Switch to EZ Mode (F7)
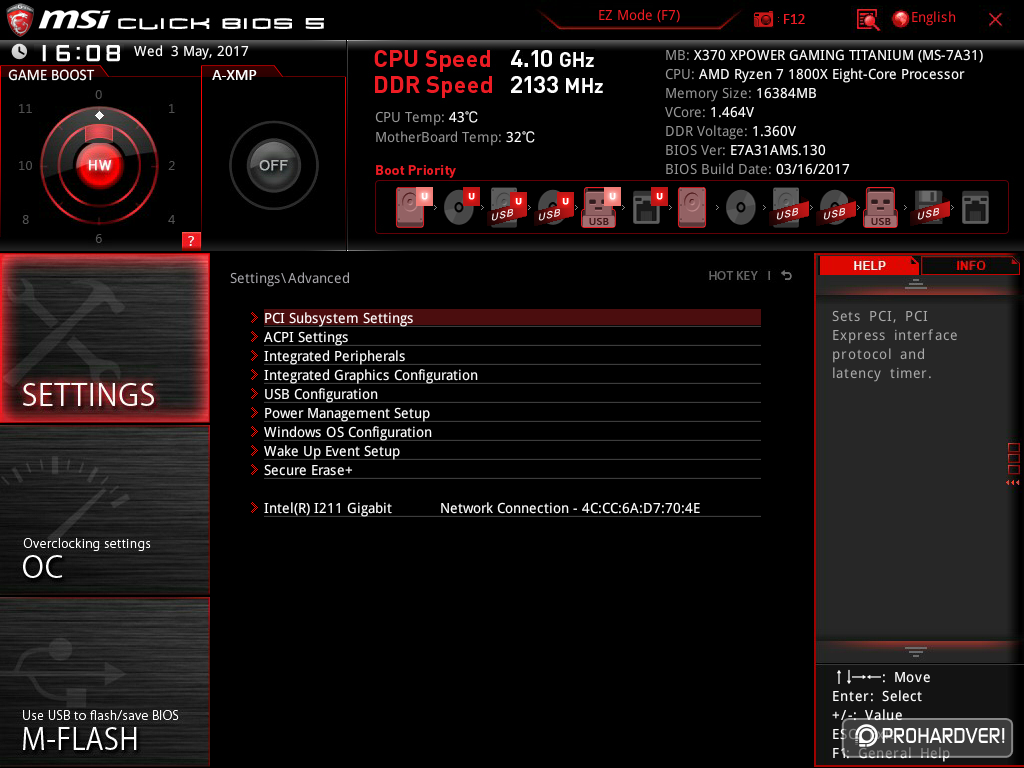This screenshot has width=1024, height=768. click(x=639, y=16)
